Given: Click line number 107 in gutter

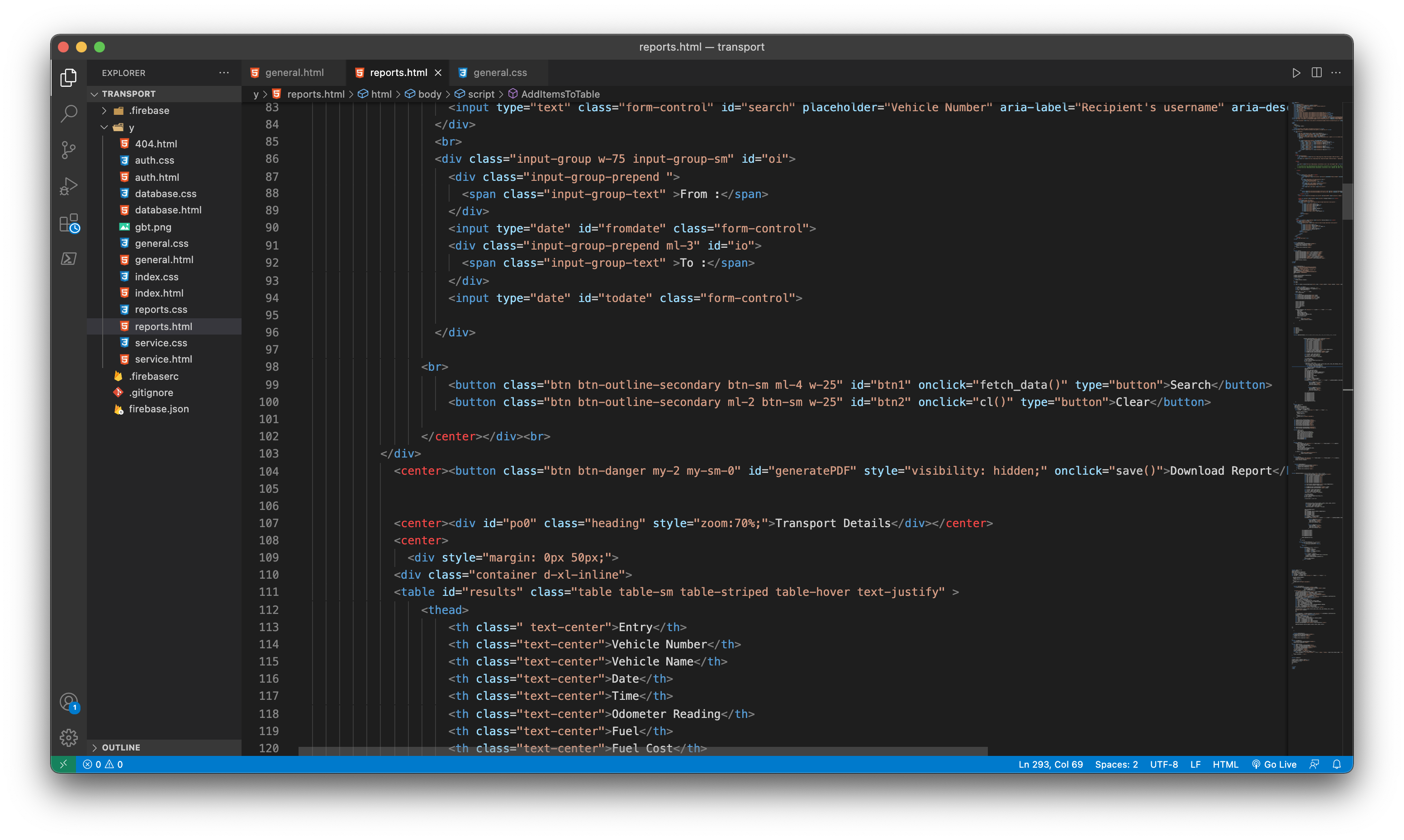Looking at the screenshot, I should click(x=269, y=523).
